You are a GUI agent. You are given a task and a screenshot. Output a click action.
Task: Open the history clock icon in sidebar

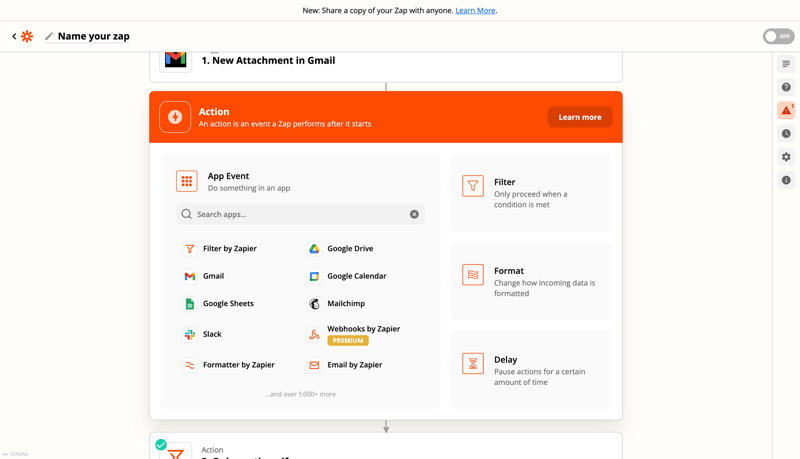click(x=786, y=134)
